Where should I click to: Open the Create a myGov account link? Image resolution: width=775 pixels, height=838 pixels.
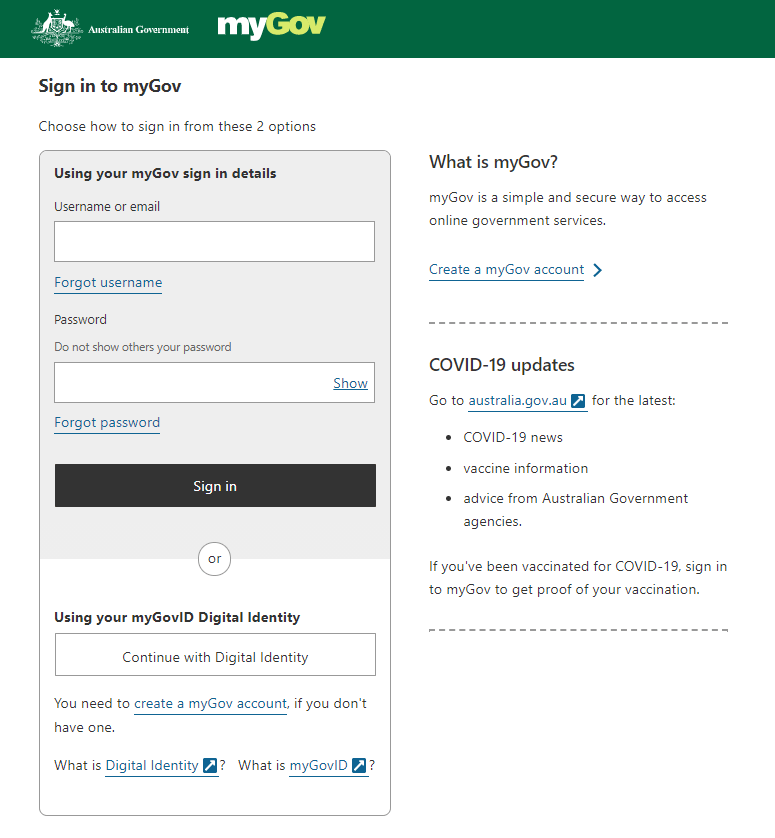506,269
